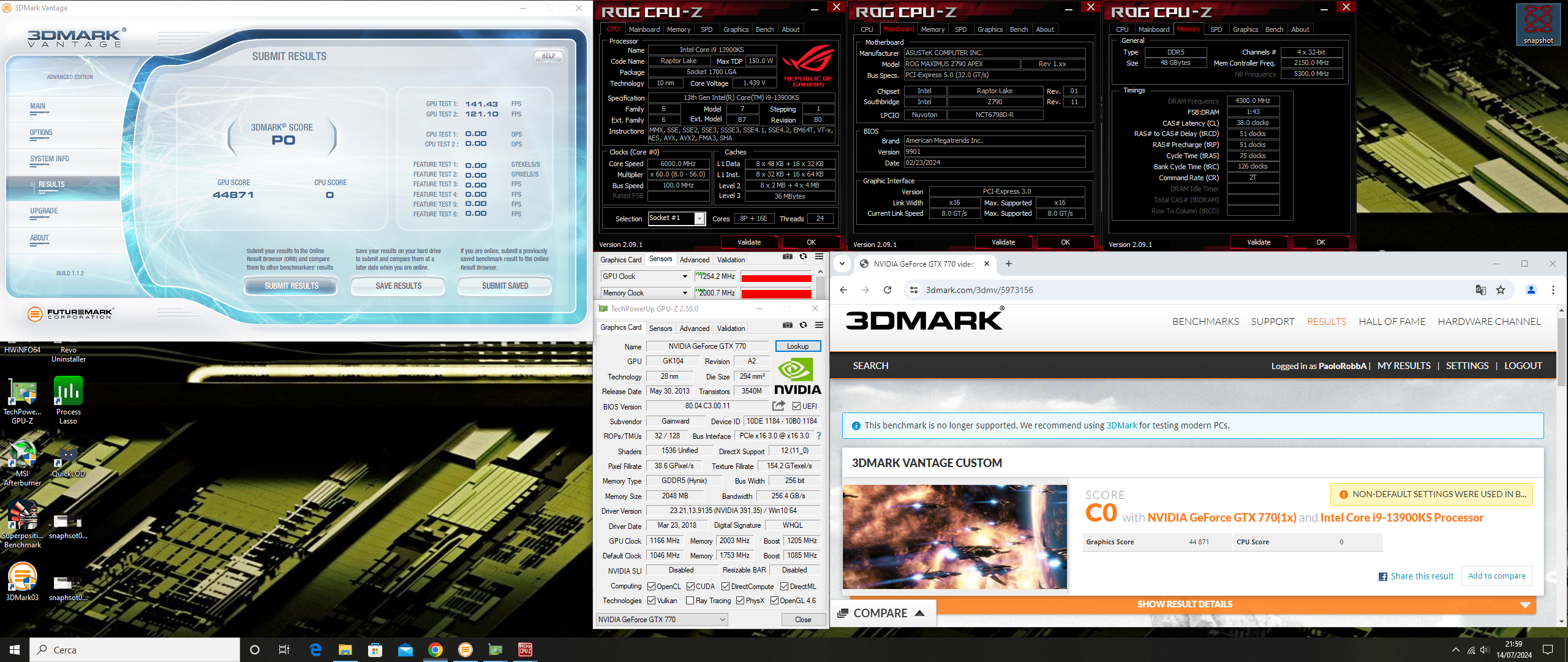Click SUBMIT RESULTS button in 3DMark Vantage
This screenshot has width=1568, height=662.
click(292, 286)
